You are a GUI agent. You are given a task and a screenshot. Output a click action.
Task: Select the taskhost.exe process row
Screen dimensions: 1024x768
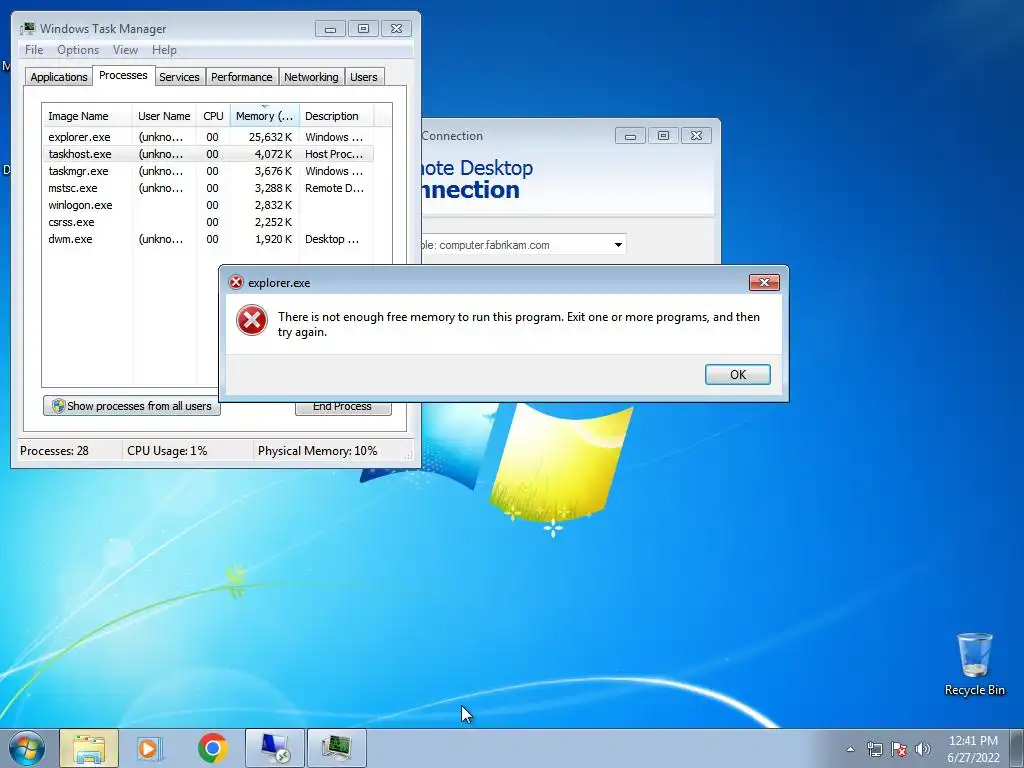pyautogui.click(x=208, y=154)
